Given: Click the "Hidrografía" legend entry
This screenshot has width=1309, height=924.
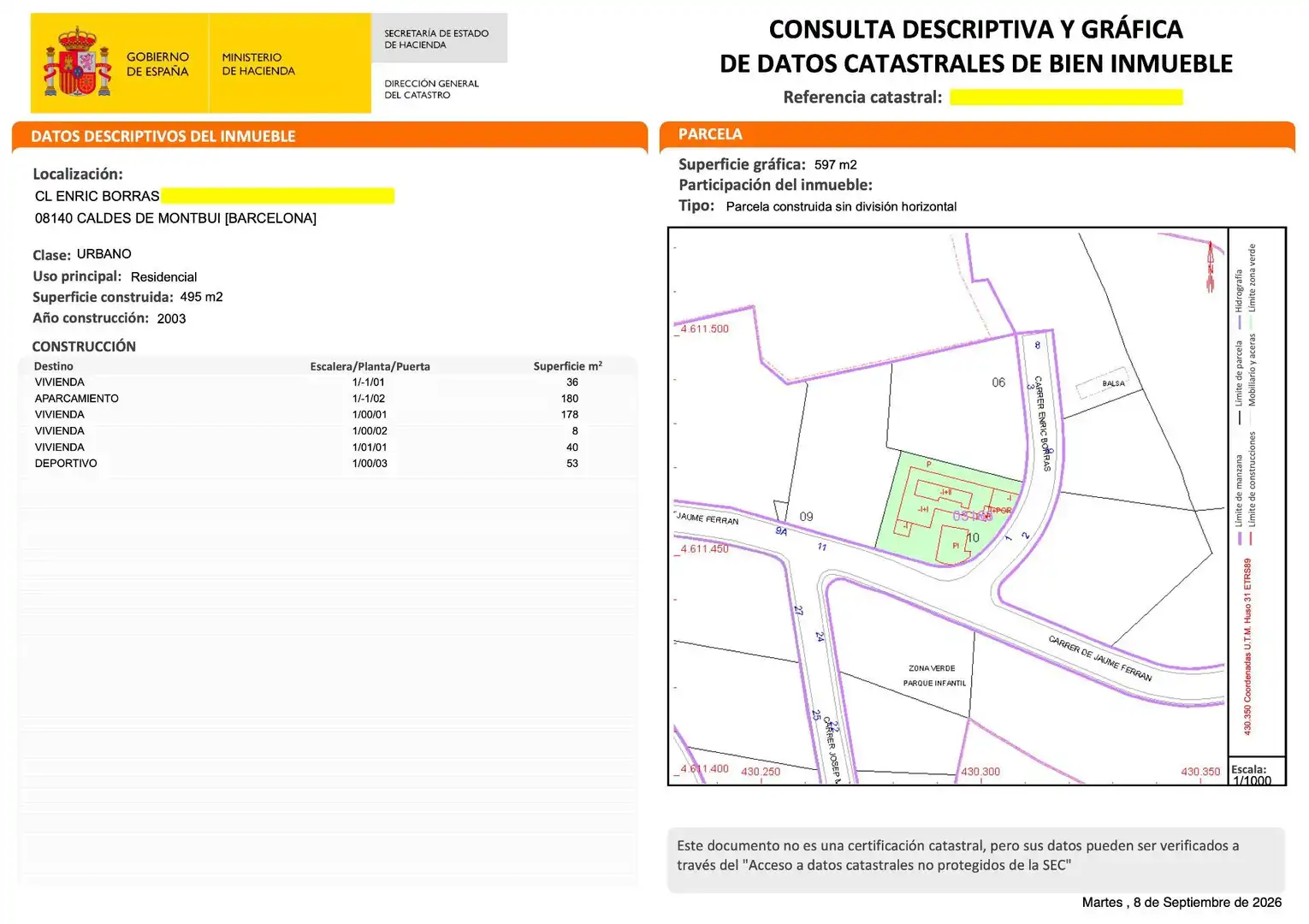Looking at the screenshot, I should pyautogui.click(x=1239, y=299).
